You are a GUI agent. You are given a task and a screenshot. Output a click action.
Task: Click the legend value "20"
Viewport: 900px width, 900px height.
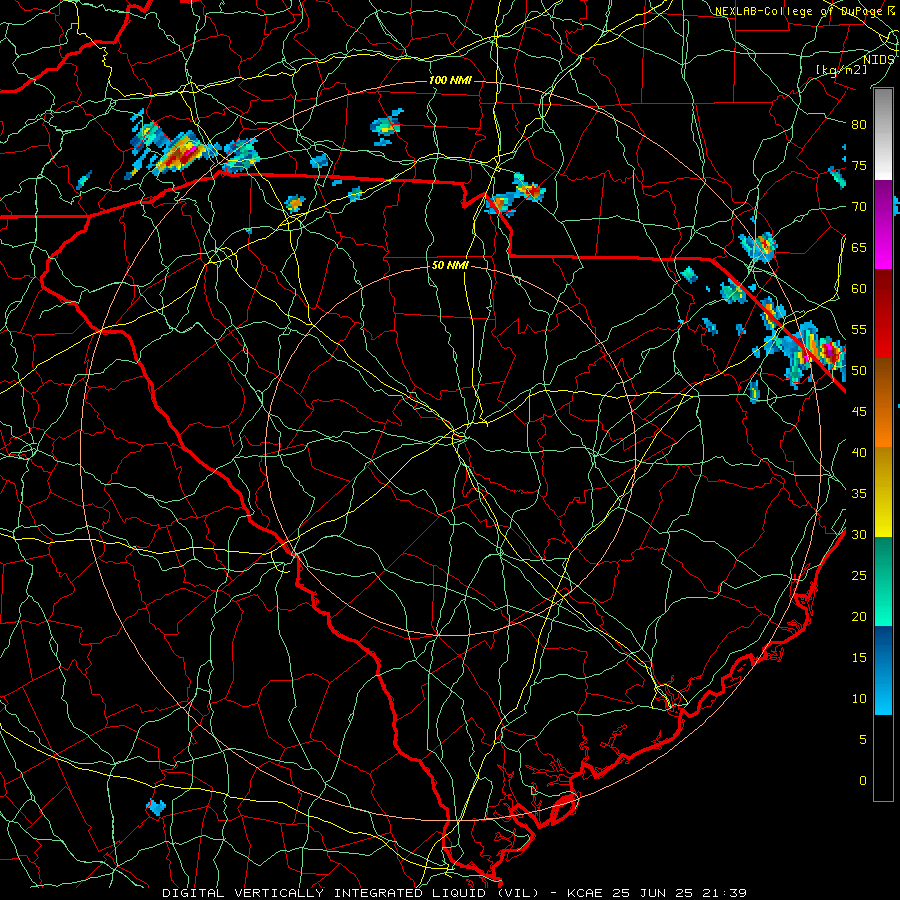[859, 616]
